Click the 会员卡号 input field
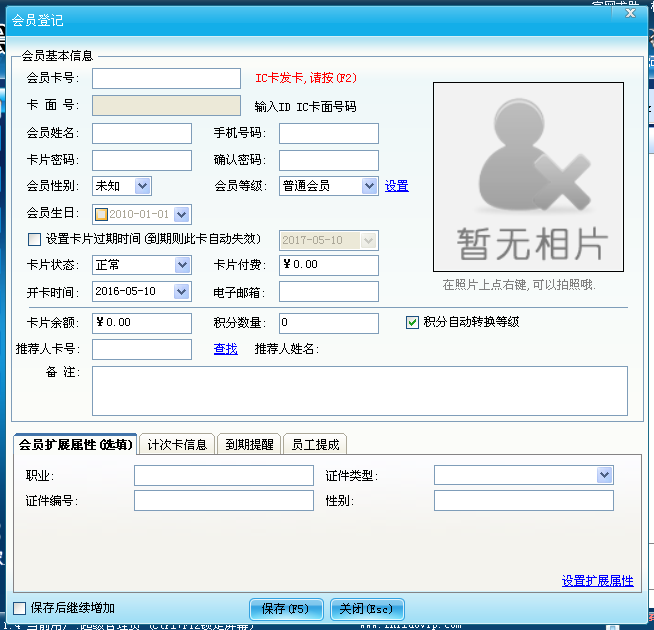 click(166, 78)
